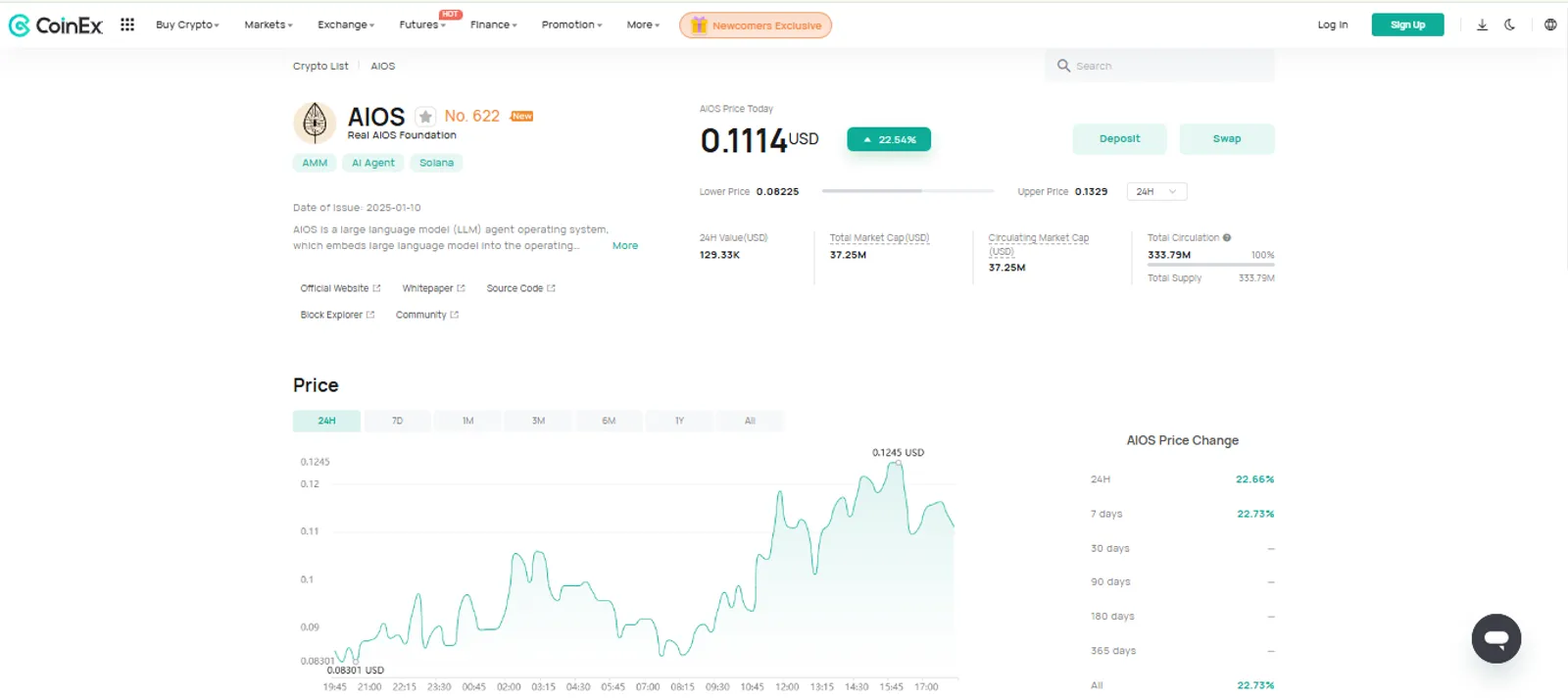The image size is (1568, 700).
Task: Click the AIOS coin logo
Action: pyautogui.click(x=315, y=124)
